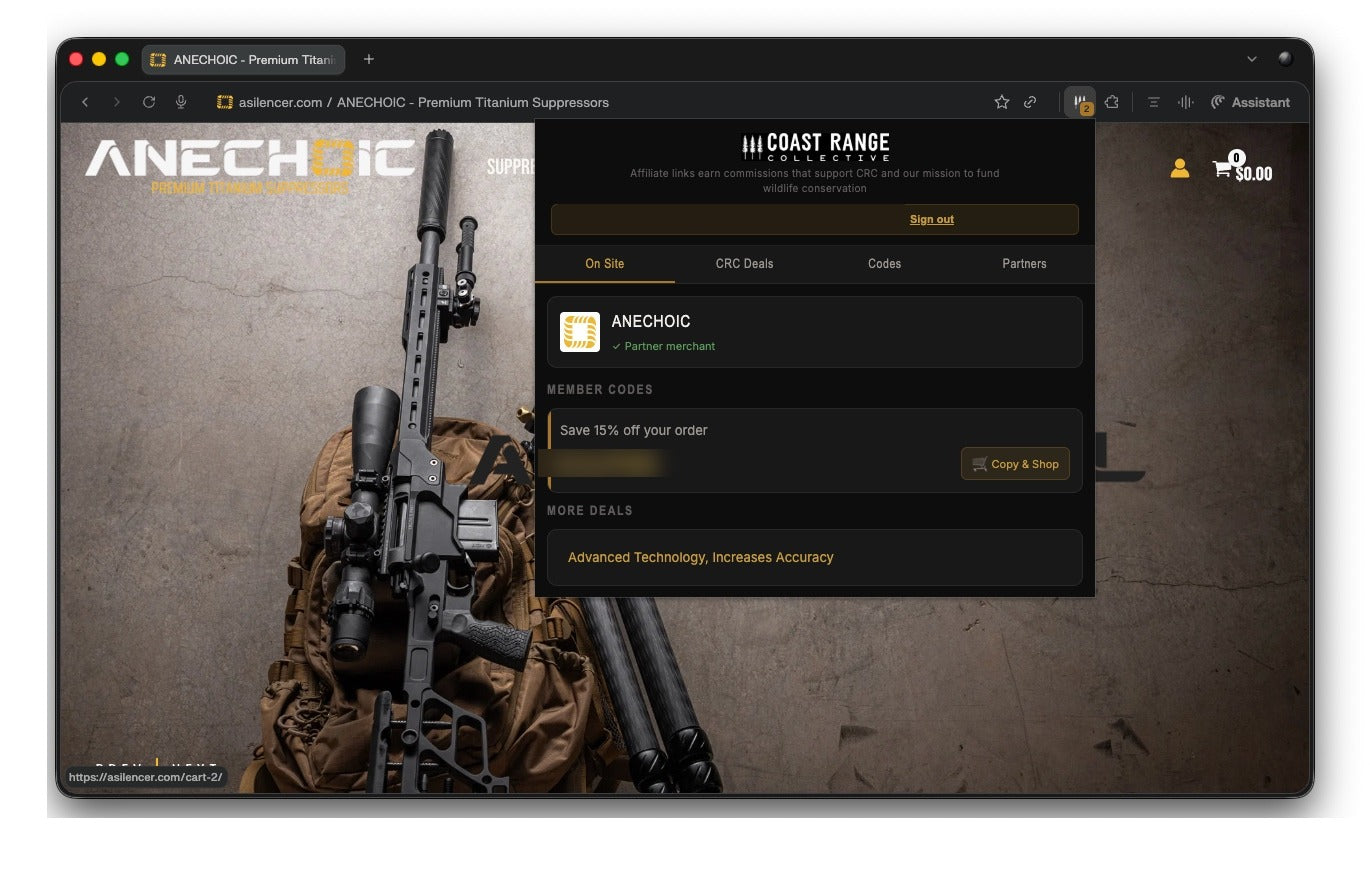Open a new browser tab
Screen dimensions: 1370x872
369,59
